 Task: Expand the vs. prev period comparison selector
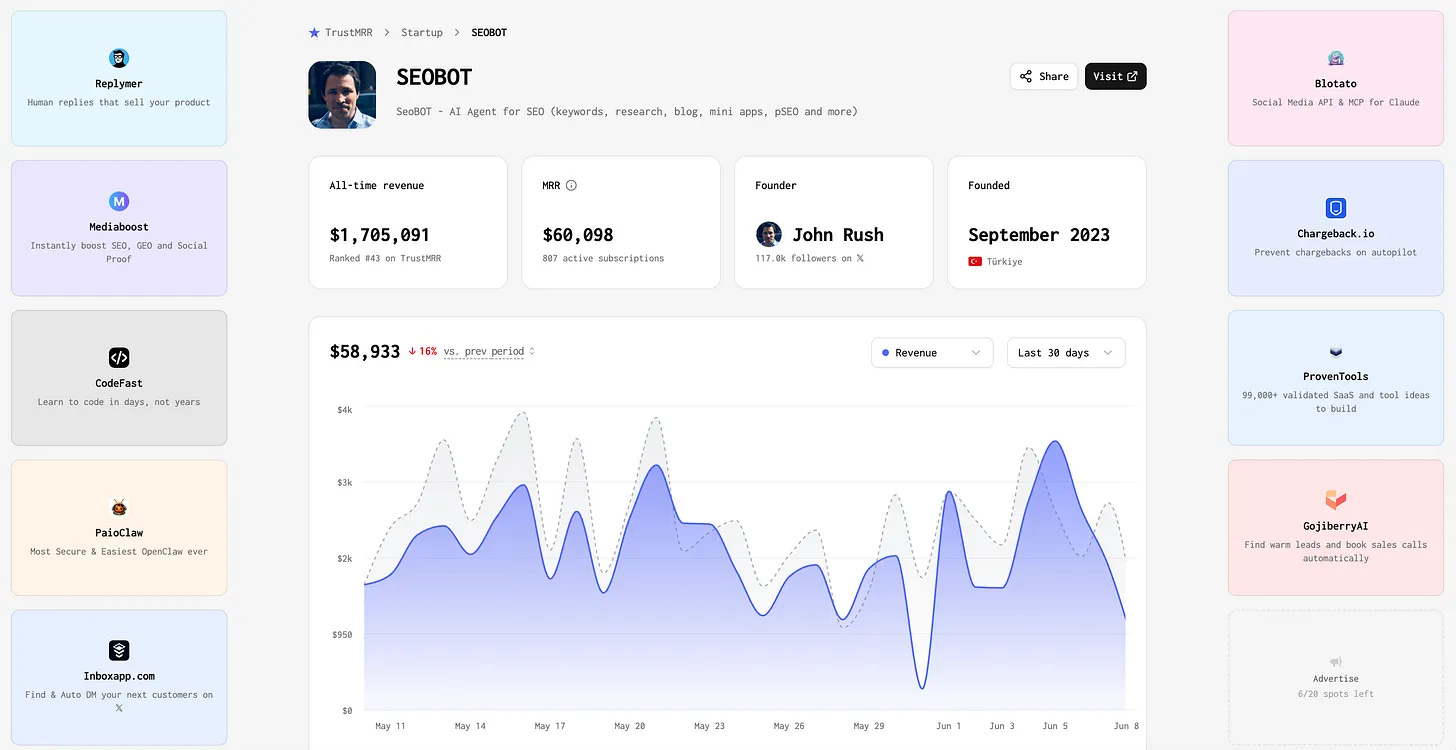click(489, 352)
